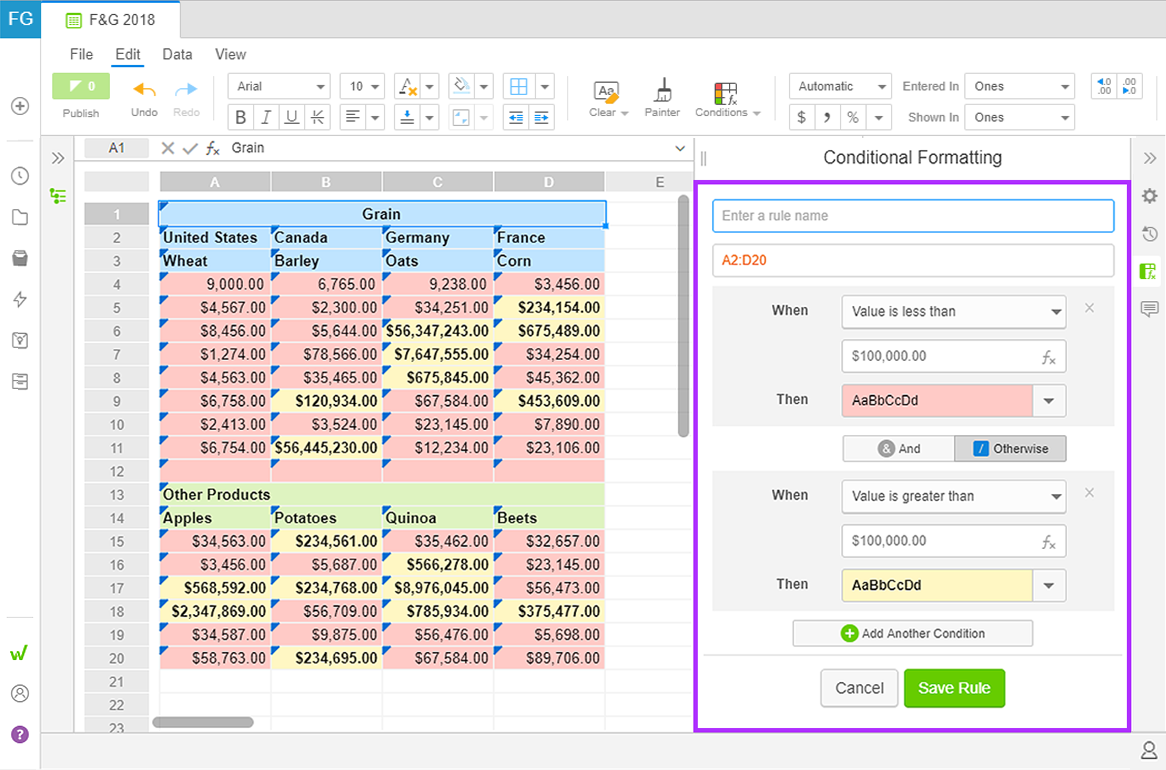
Task: Remove the 'less than' condition (X)
Action: coord(1089,308)
